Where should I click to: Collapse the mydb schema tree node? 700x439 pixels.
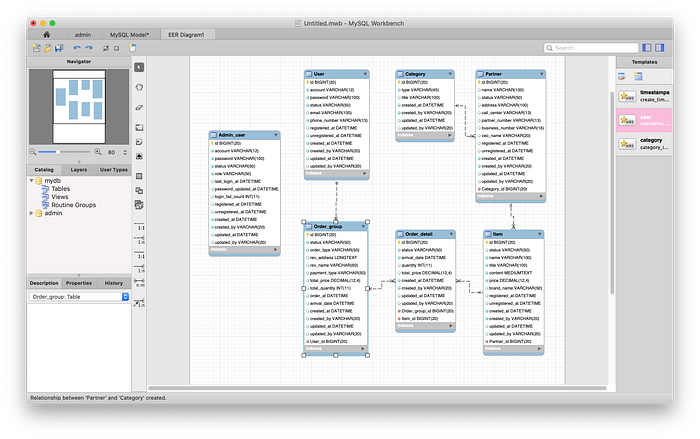click(32, 180)
